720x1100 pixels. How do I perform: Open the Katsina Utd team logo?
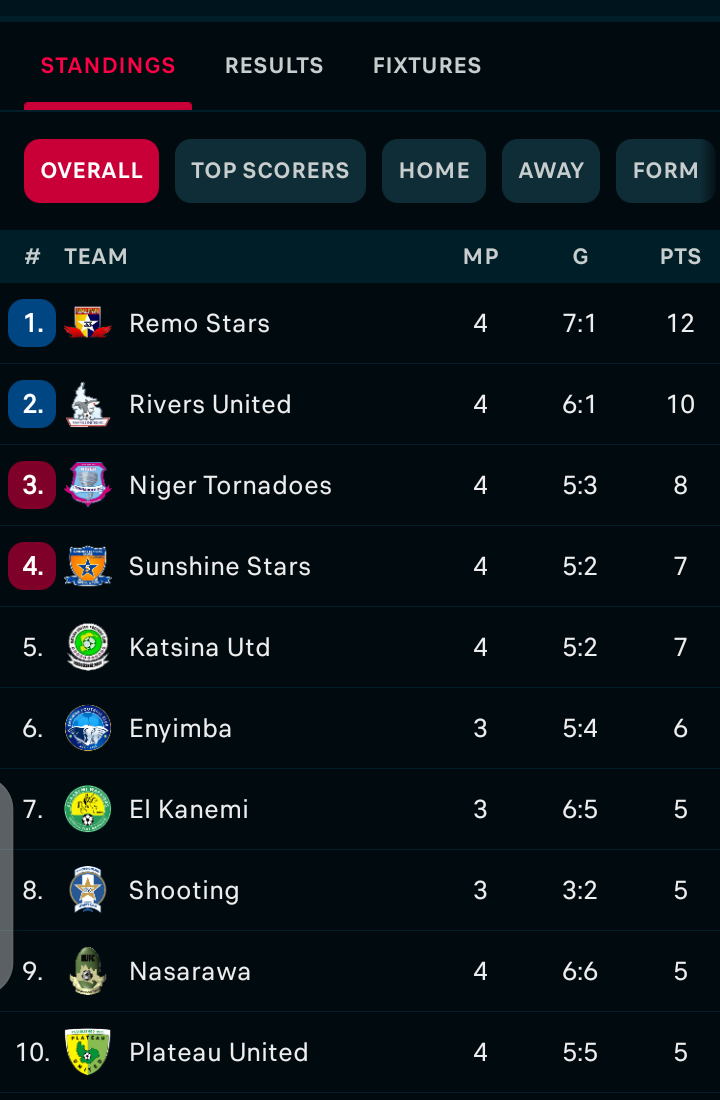(87, 647)
